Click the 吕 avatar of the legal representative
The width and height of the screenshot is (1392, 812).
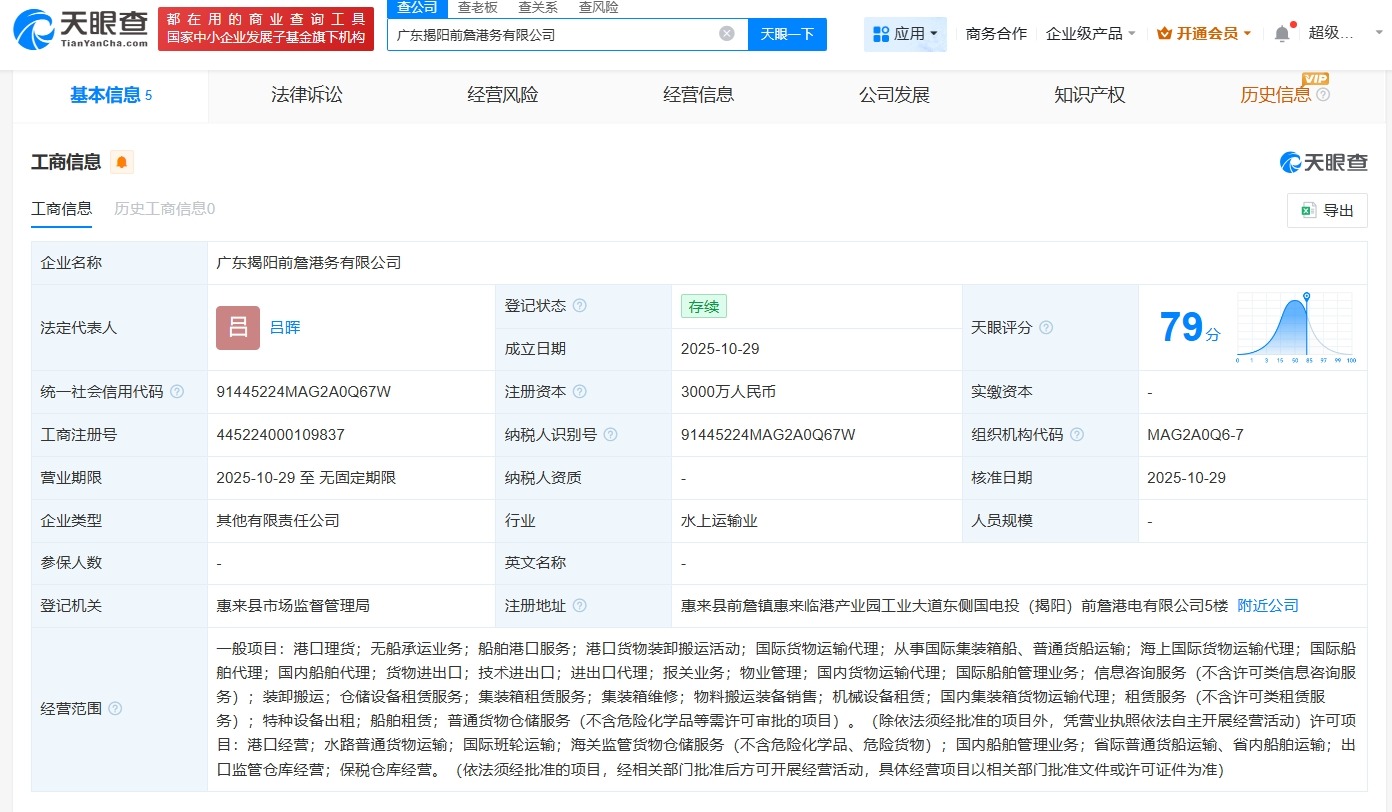pyautogui.click(x=237, y=327)
